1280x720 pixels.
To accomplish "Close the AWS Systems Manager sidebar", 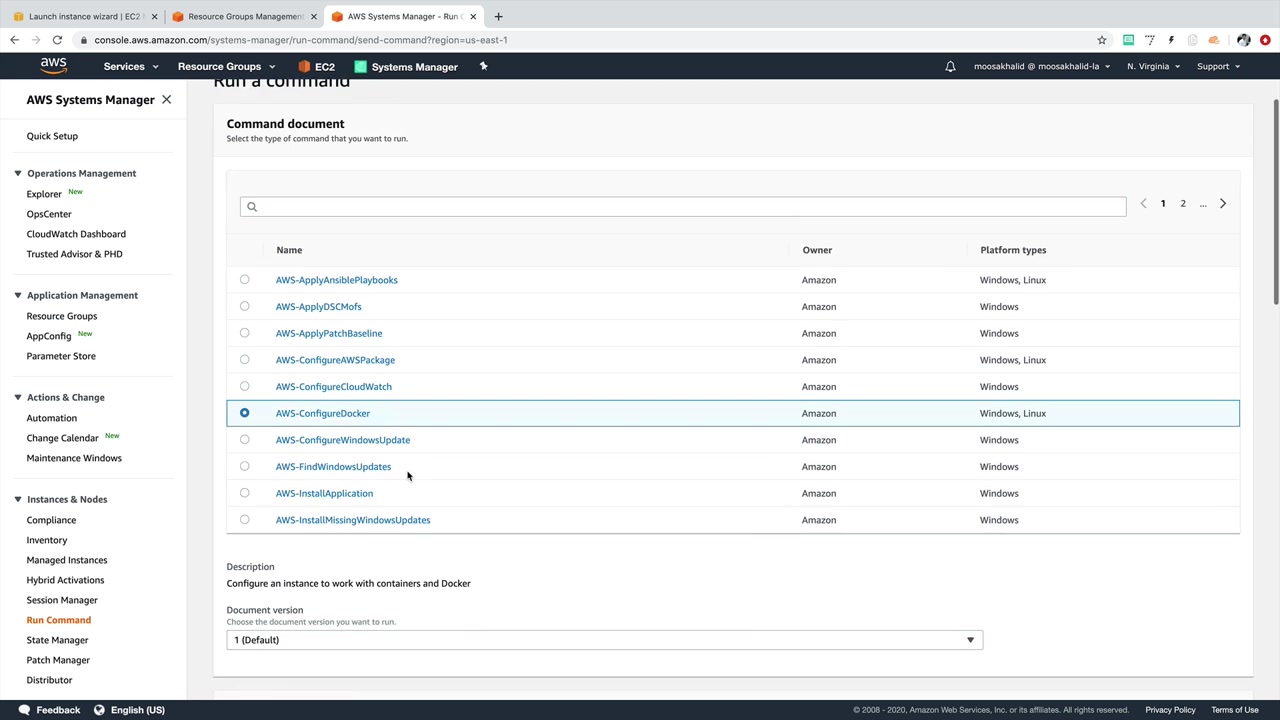I will [x=166, y=100].
